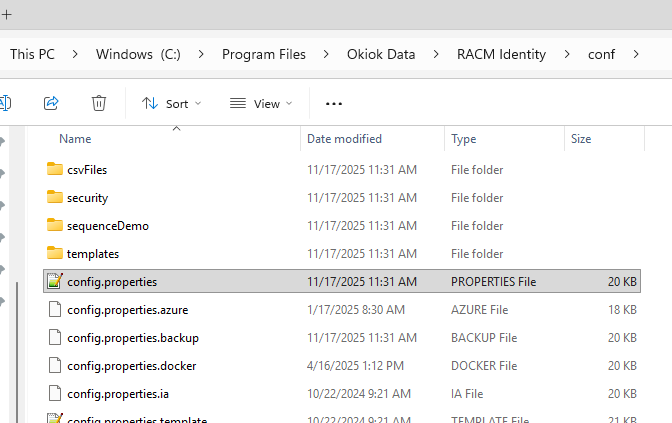Open the Sort dropdown menu
This screenshot has height=423, width=672.
[171, 103]
